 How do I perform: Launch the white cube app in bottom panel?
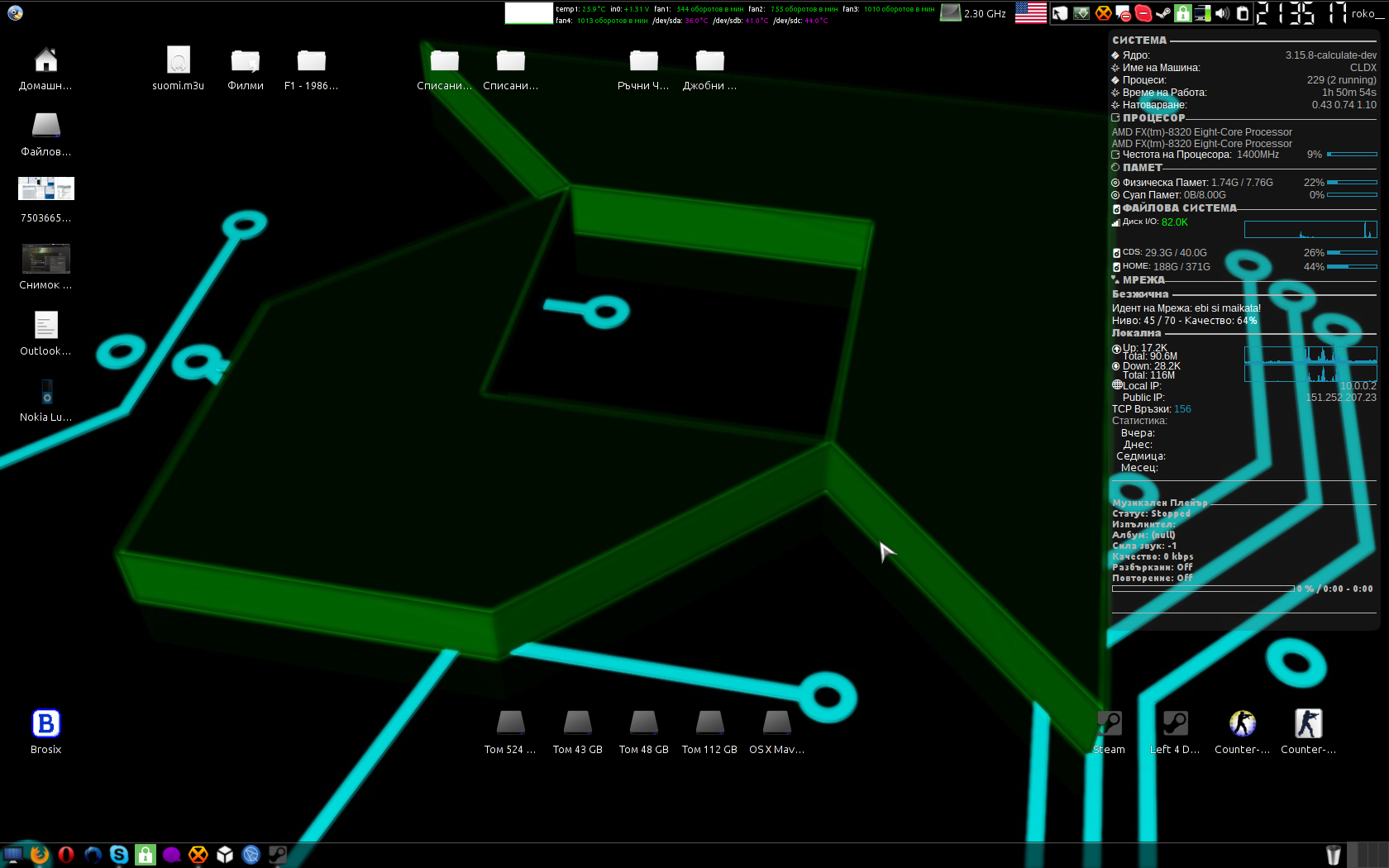click(x=225, y=855)
